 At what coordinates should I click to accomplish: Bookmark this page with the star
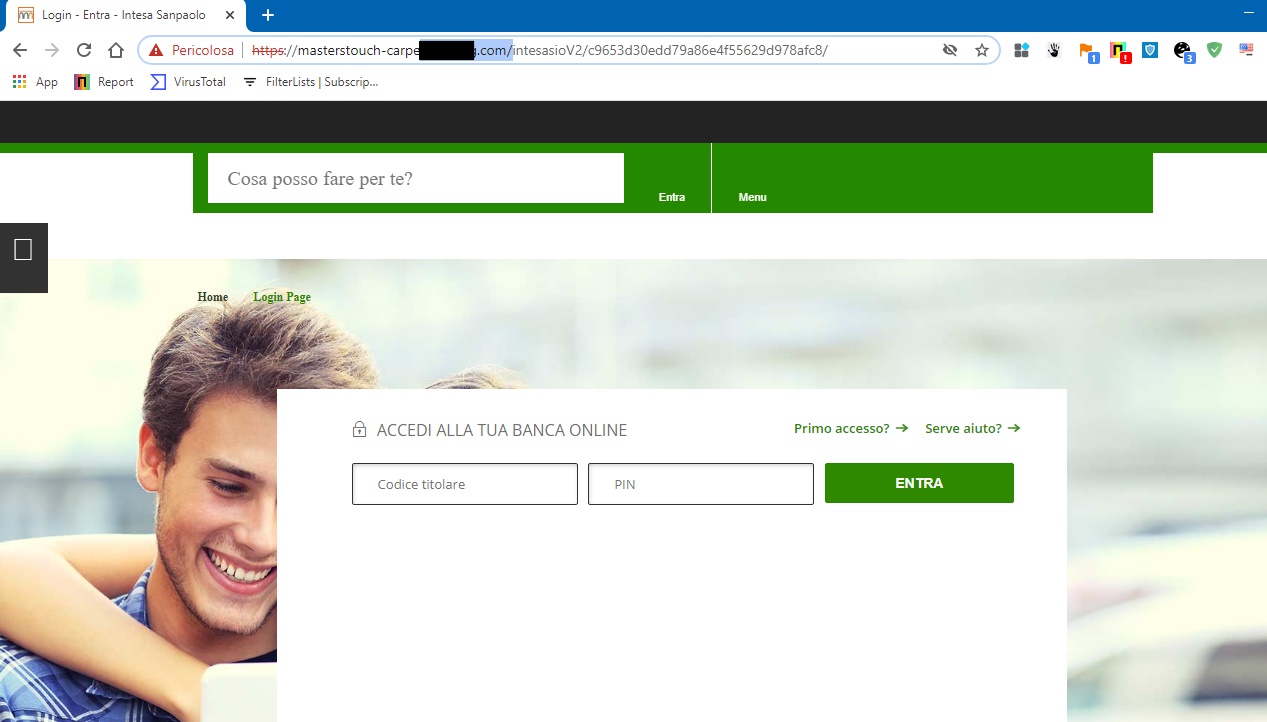tap(982, 50)
